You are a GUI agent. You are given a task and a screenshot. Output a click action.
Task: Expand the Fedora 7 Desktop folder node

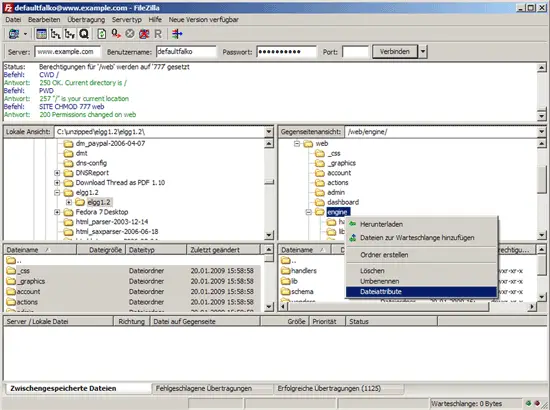57,212
